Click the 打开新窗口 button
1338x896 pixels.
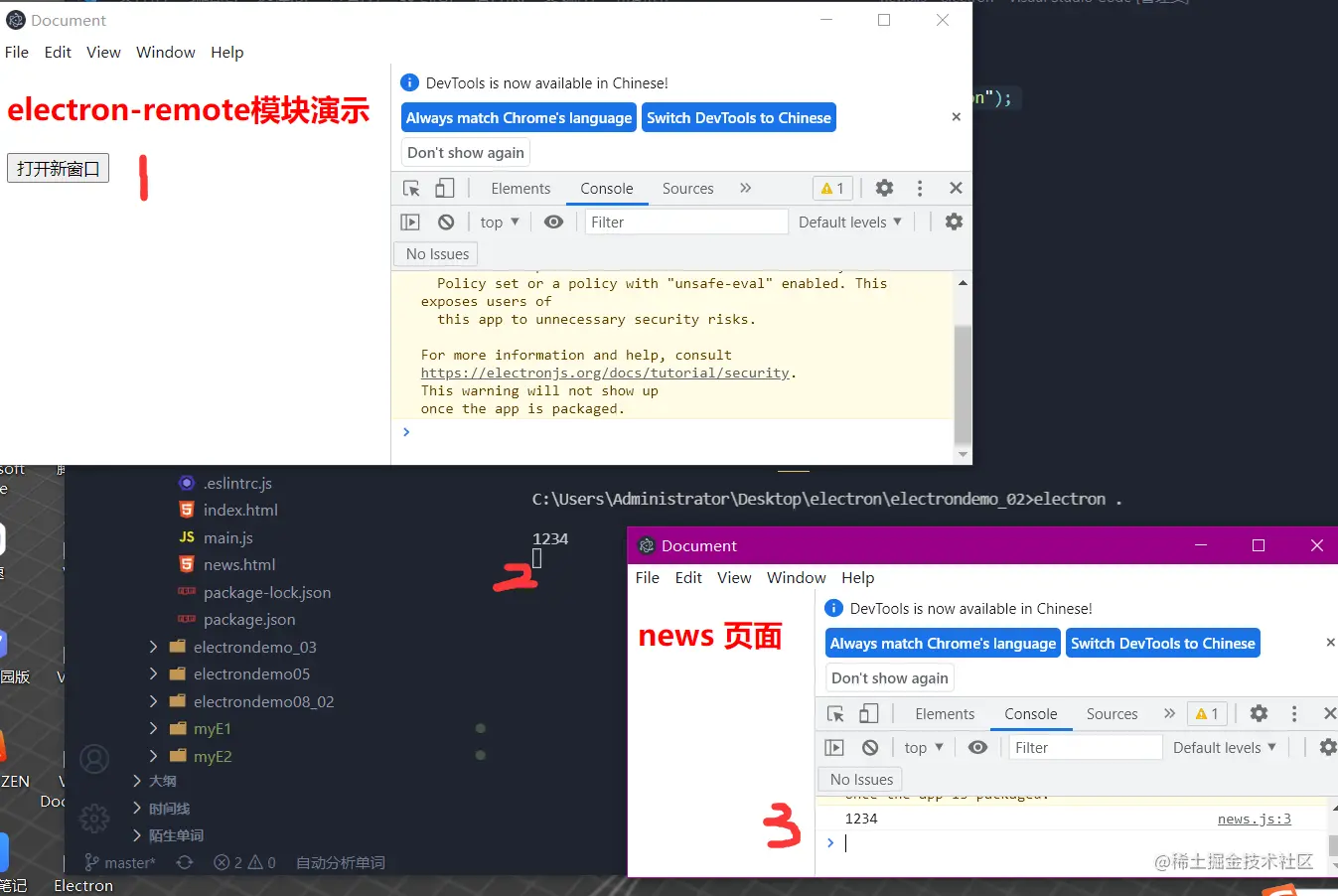point(57,168)
